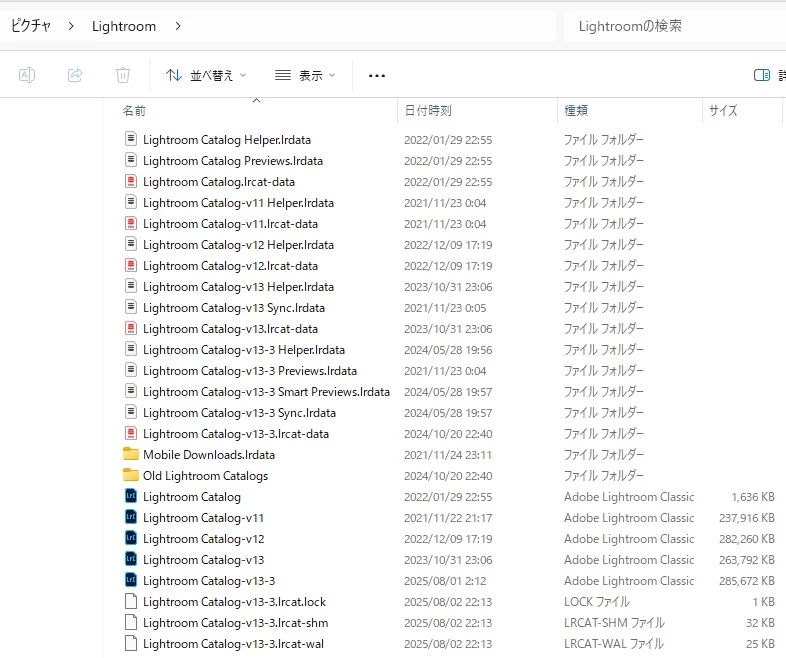Select Lightroom Catalog-v13-3 Helper.lrdata icon

click(130, 349)
